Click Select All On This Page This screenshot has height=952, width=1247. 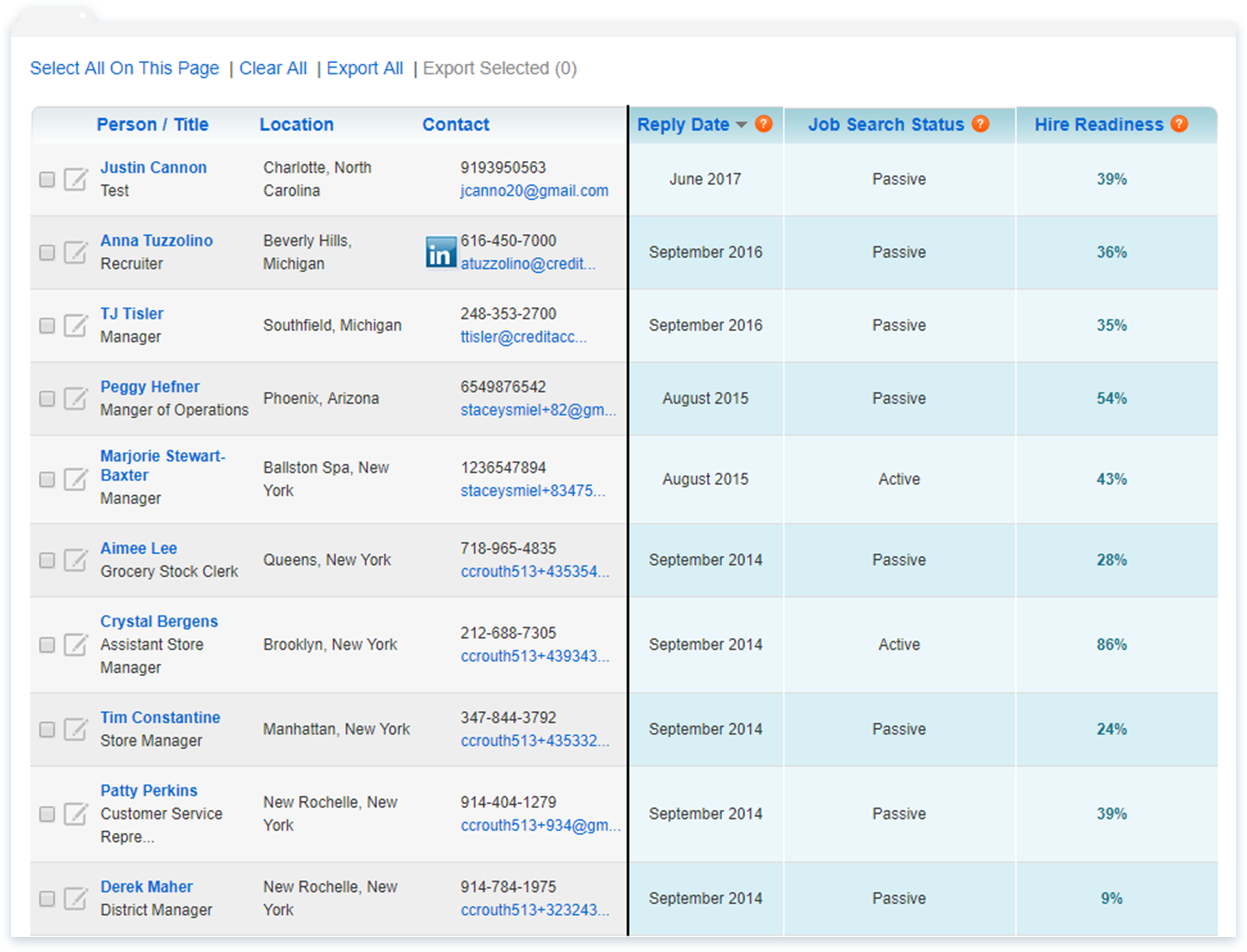click(125, 68)
